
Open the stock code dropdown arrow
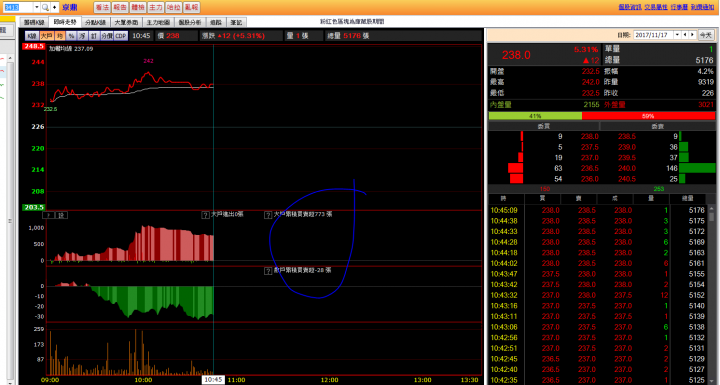(x=36, y=7)
